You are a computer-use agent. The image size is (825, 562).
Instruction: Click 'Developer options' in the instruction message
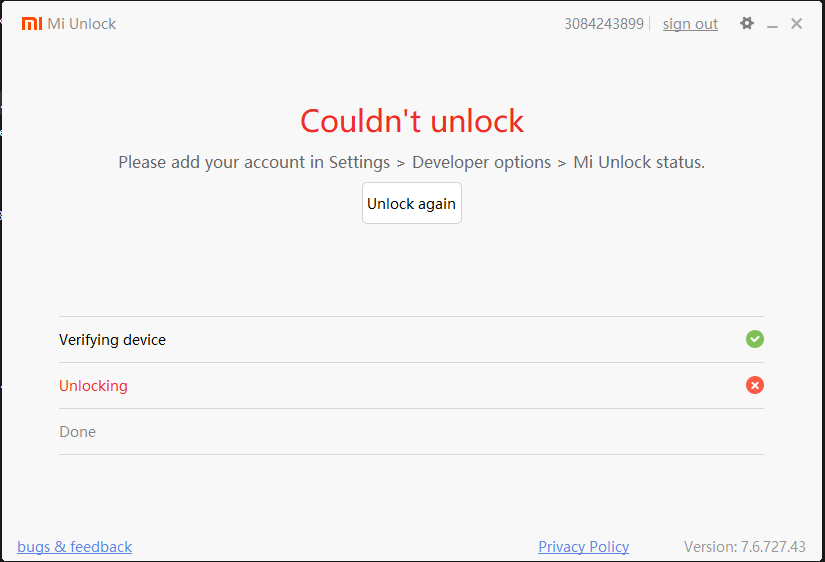(481, 162)
